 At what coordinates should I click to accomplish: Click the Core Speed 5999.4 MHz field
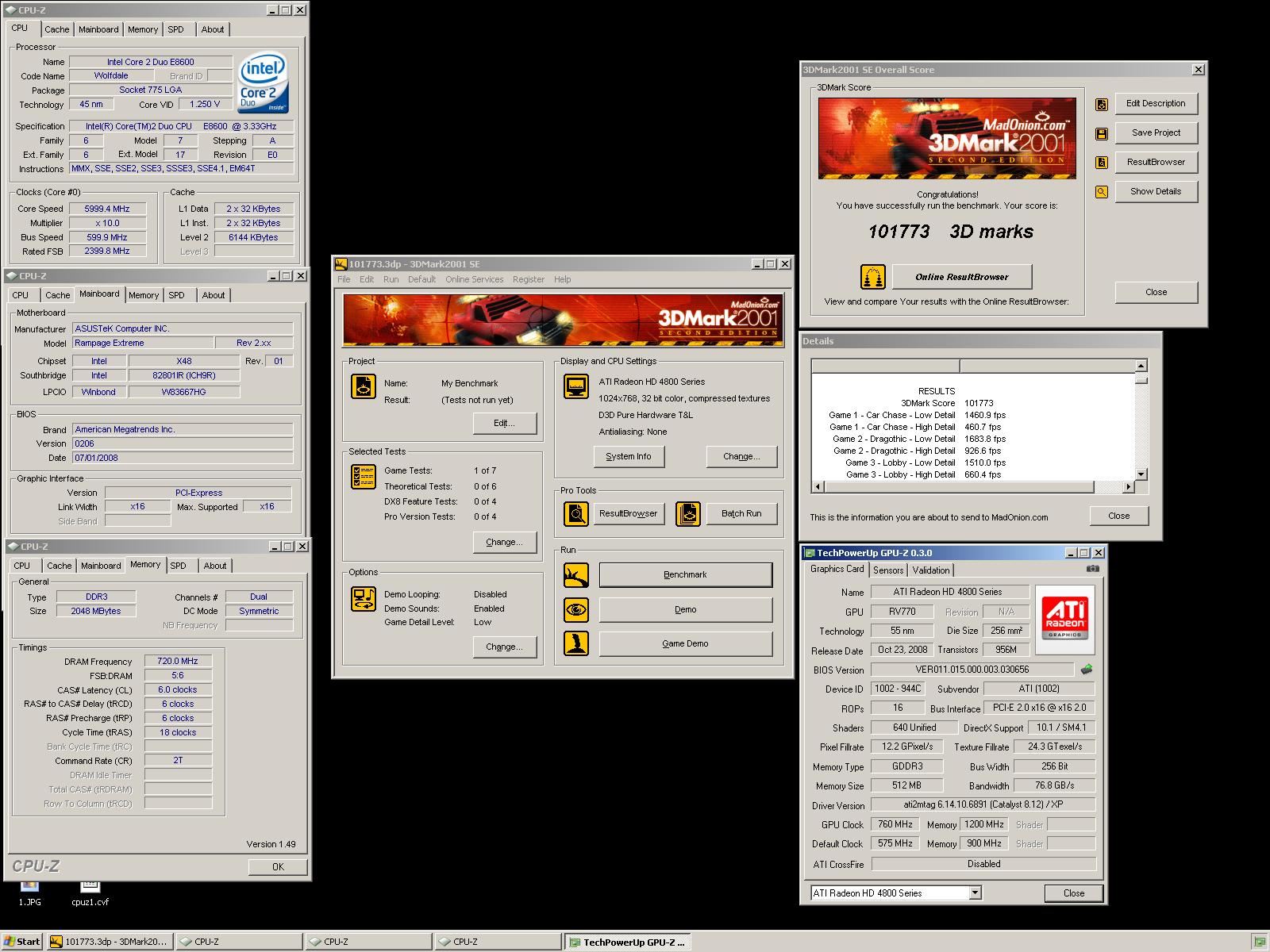(106, 209)
